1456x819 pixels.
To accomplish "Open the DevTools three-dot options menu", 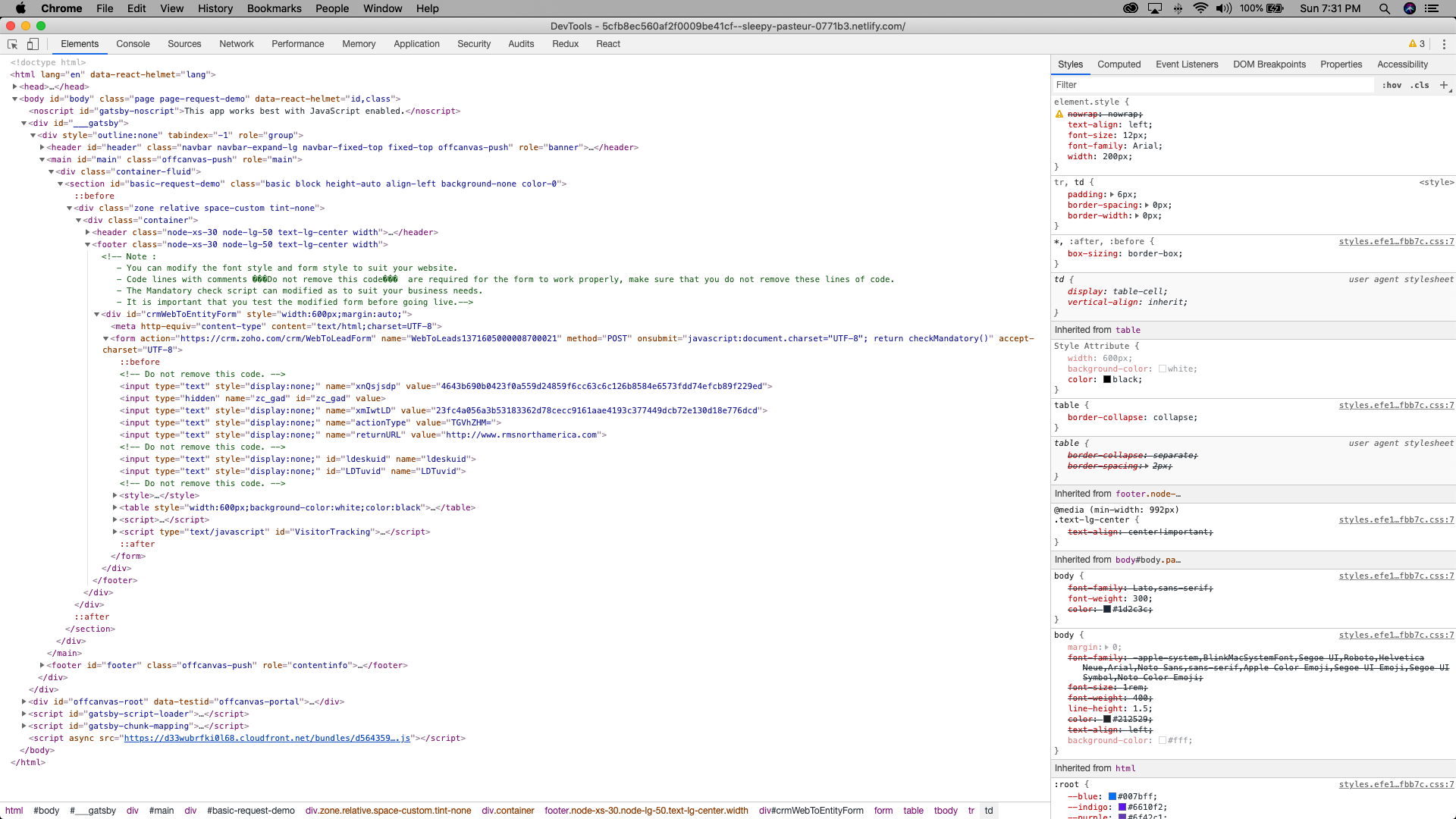I will click(x=1445, y=44).
